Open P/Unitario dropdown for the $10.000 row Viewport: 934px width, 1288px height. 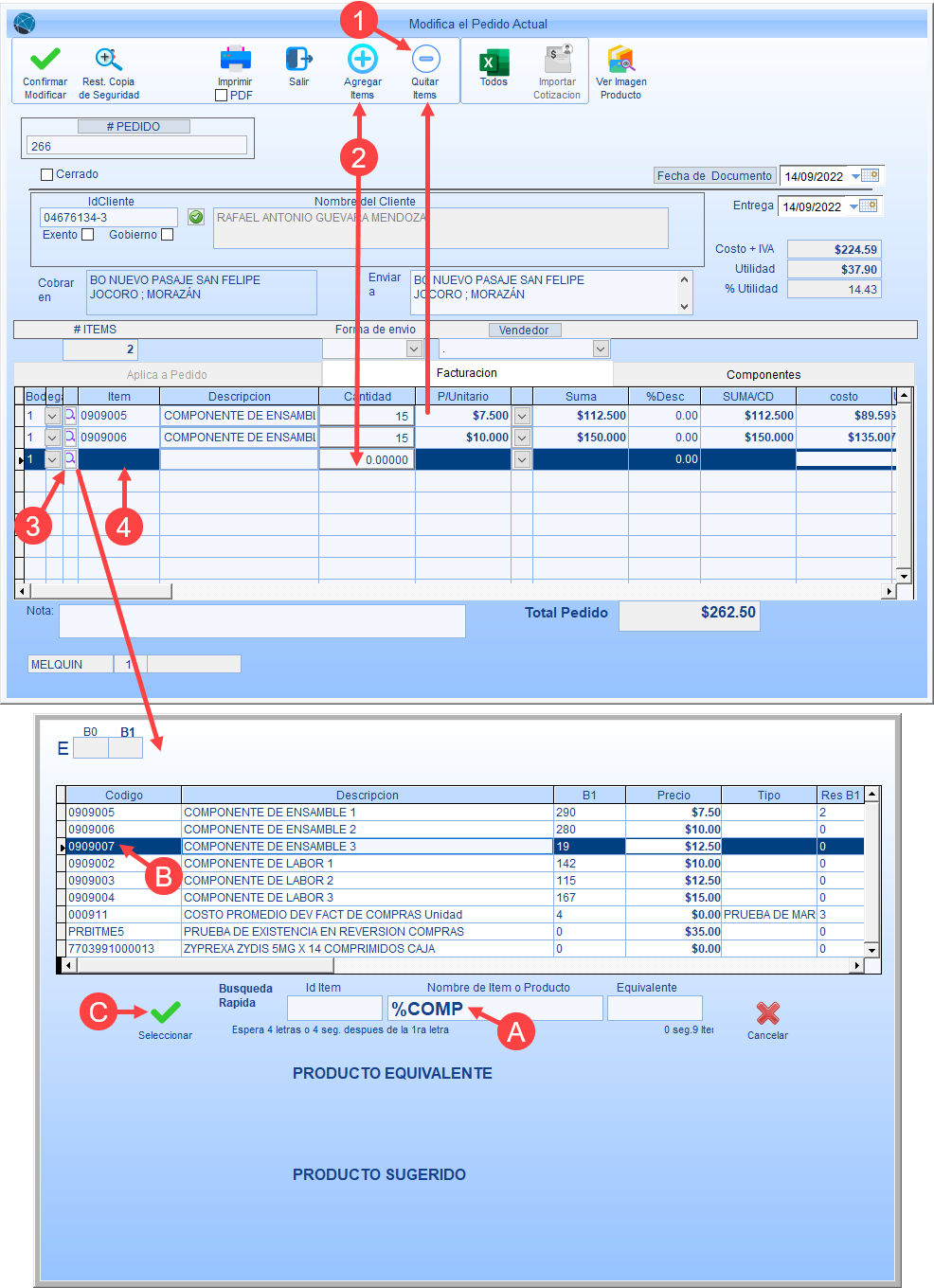point(522,438)
